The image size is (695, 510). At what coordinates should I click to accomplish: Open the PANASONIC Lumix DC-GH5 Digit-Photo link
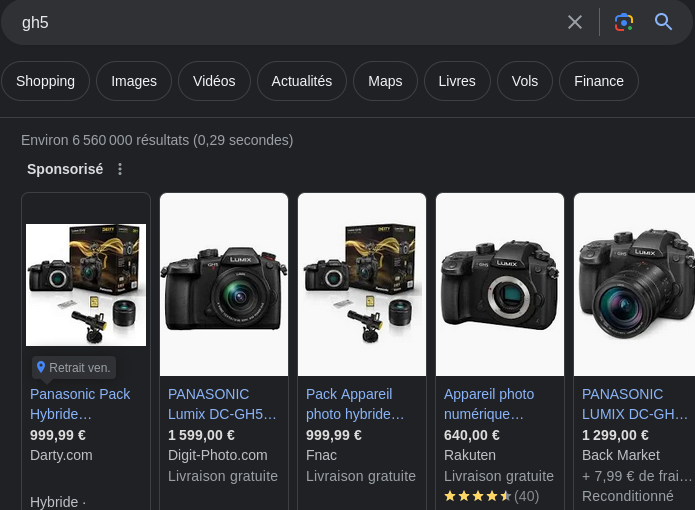click(222, 404)
